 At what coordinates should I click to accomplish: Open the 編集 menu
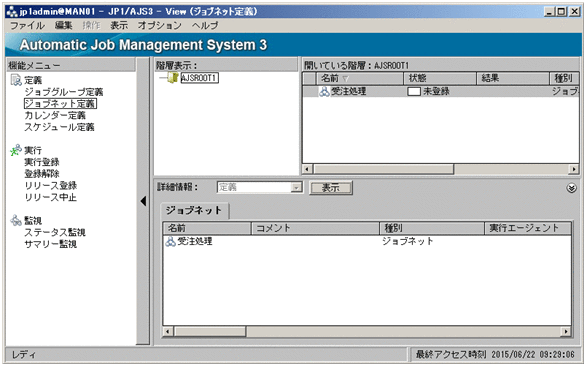click(63, 25)
